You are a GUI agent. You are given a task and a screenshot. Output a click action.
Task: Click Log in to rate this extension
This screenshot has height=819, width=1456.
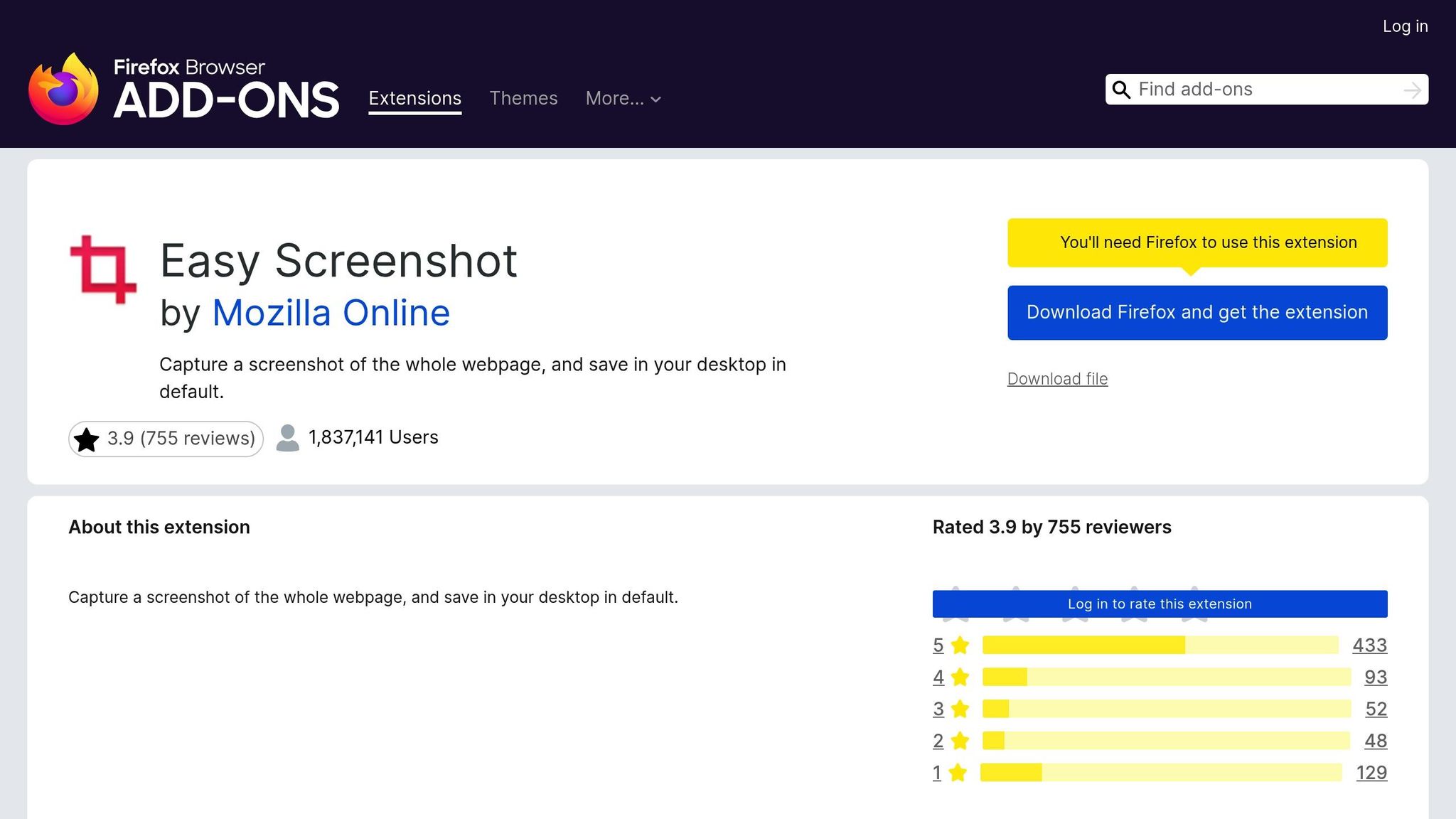click(1160, 604)
